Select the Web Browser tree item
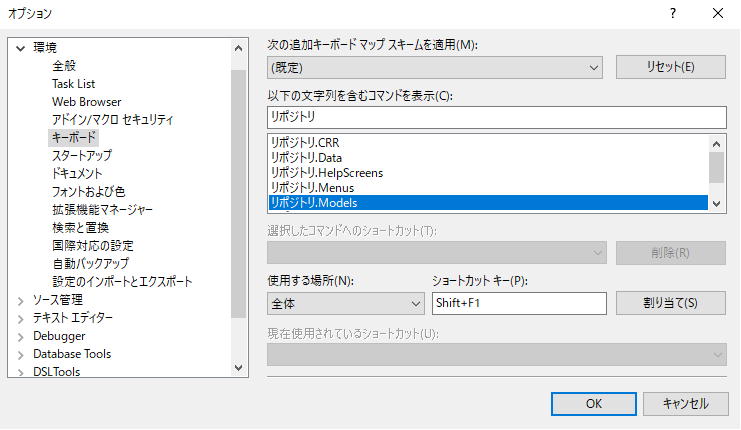The height and width of the screenshot is (430, 741). (86, 102)
